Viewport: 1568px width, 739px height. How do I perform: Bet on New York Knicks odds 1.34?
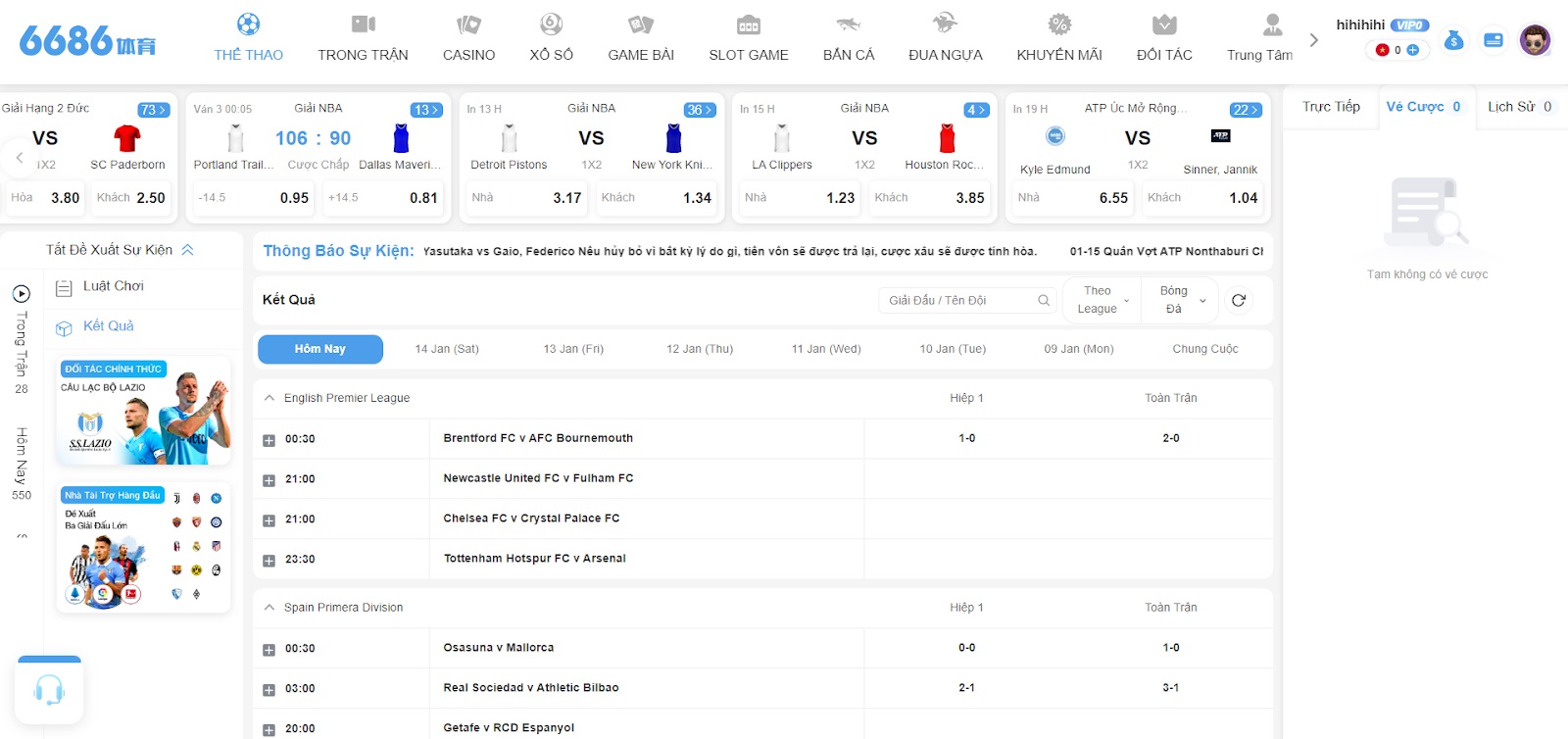coord(656,198)
